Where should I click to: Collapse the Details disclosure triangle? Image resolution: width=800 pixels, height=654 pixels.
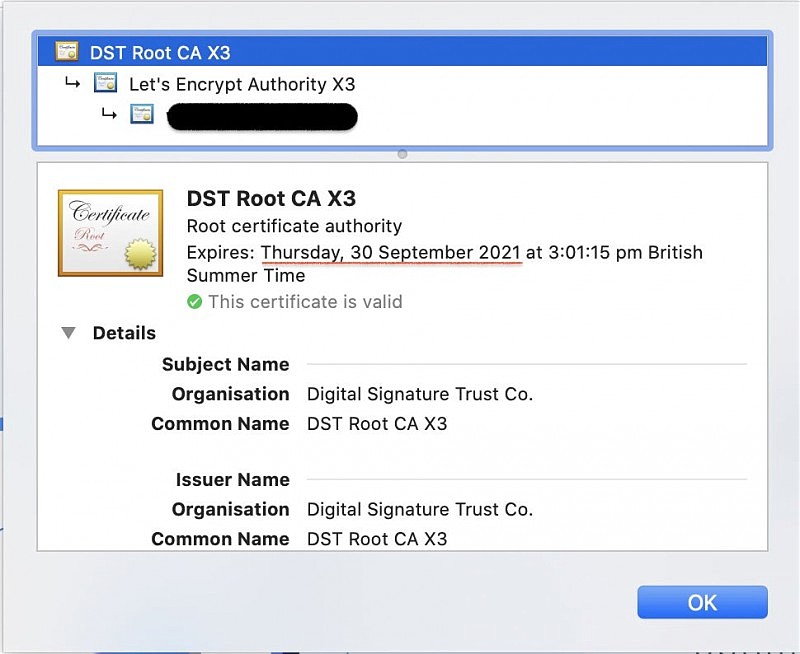[68, 333]
